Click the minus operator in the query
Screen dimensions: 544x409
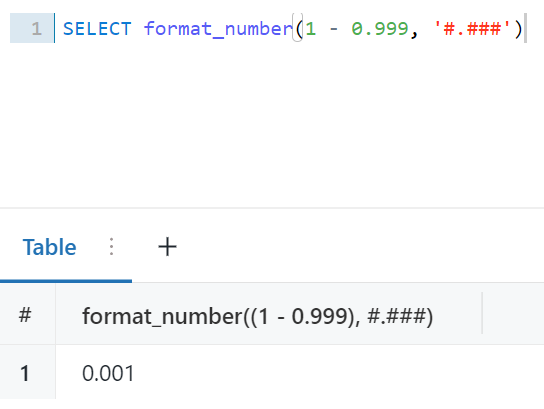pyautogui.click(x=334, y=29)
